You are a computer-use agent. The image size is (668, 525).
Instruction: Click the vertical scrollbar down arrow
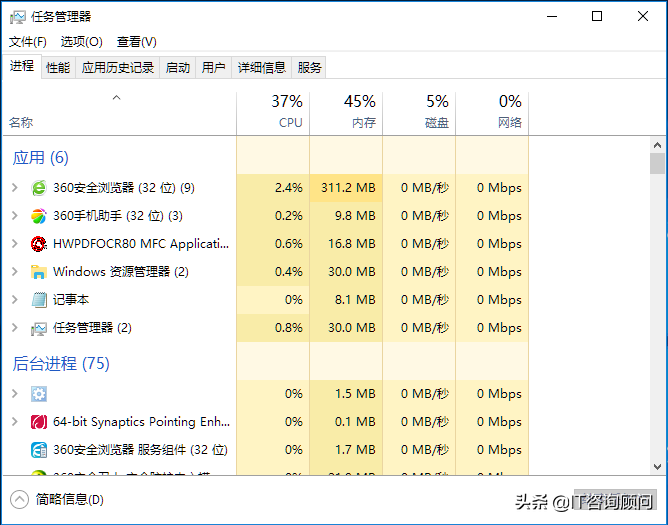click(x=657, y=466)
